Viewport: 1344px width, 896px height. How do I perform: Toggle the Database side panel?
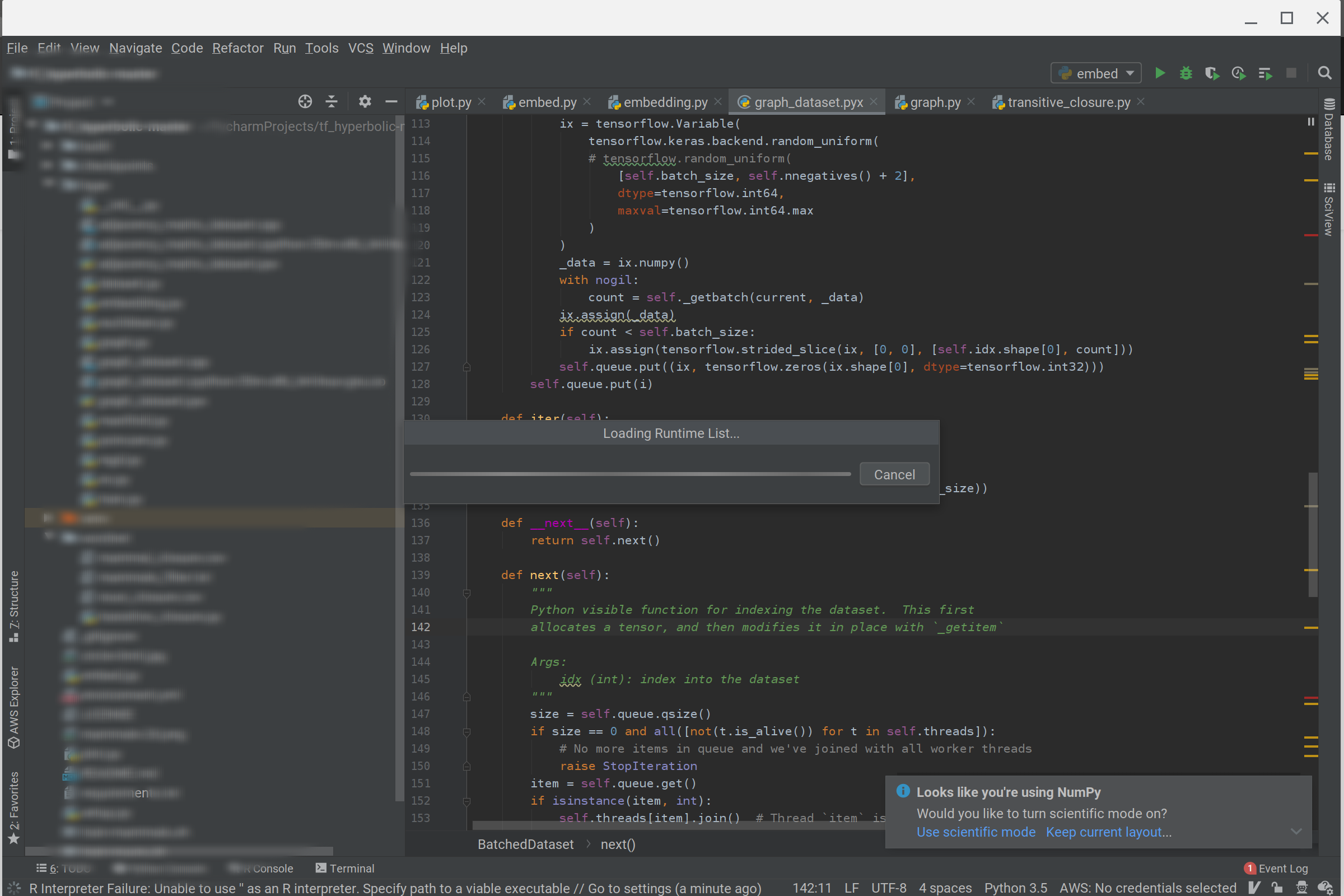(x=1328, y=130)
